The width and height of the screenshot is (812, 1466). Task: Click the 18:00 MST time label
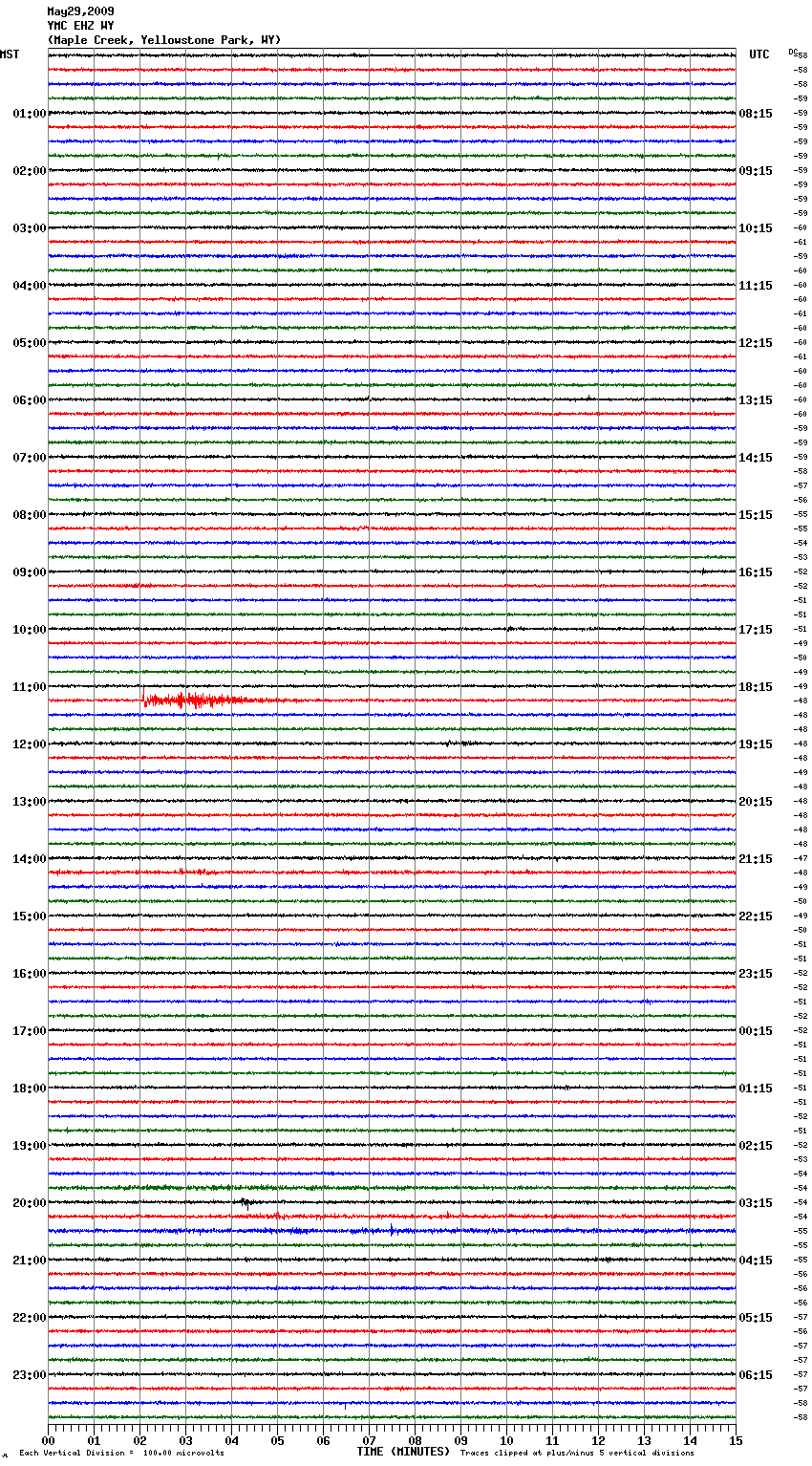click(x=30, y=1089)
